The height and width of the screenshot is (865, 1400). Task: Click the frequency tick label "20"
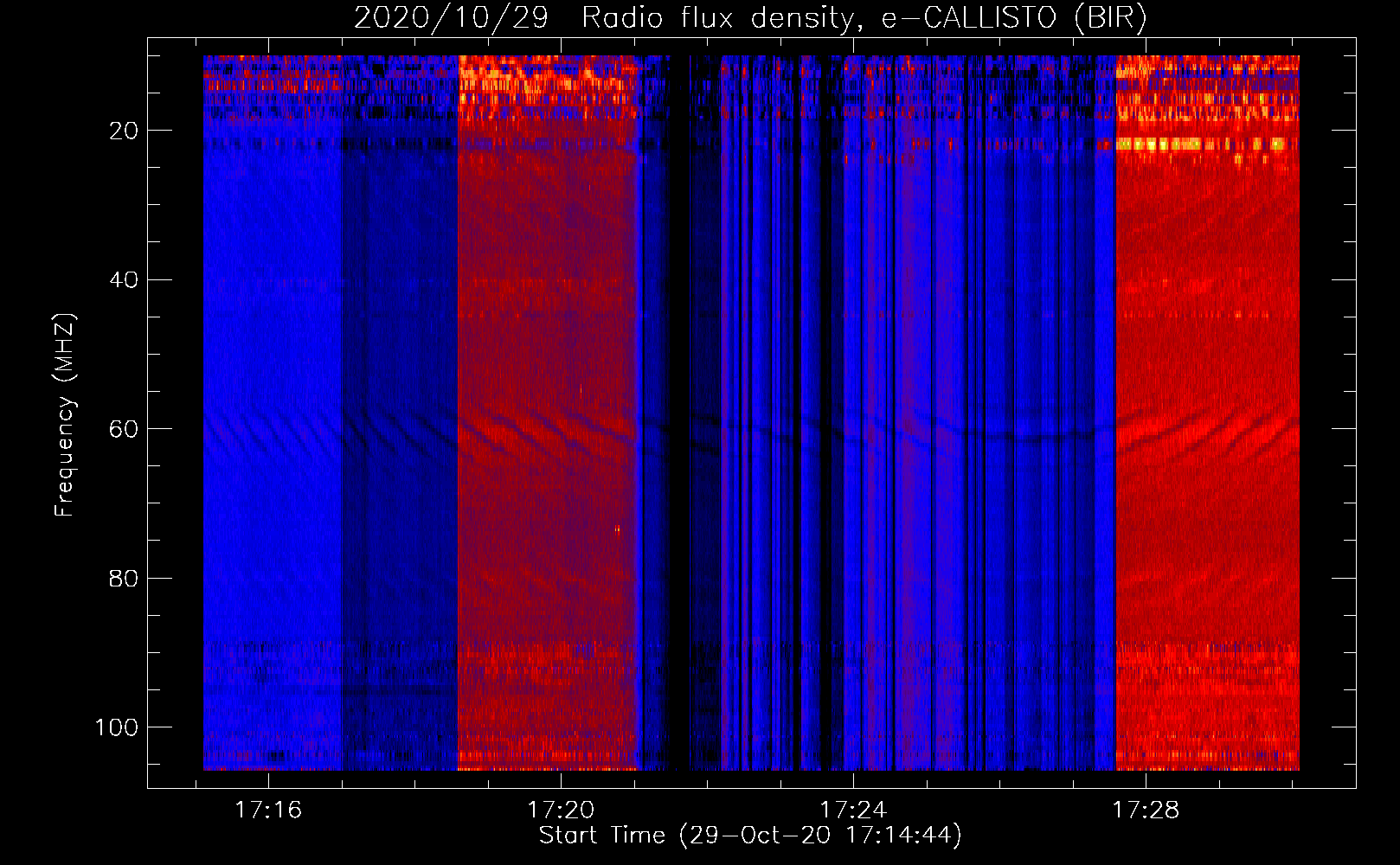[x=124, y=131]
